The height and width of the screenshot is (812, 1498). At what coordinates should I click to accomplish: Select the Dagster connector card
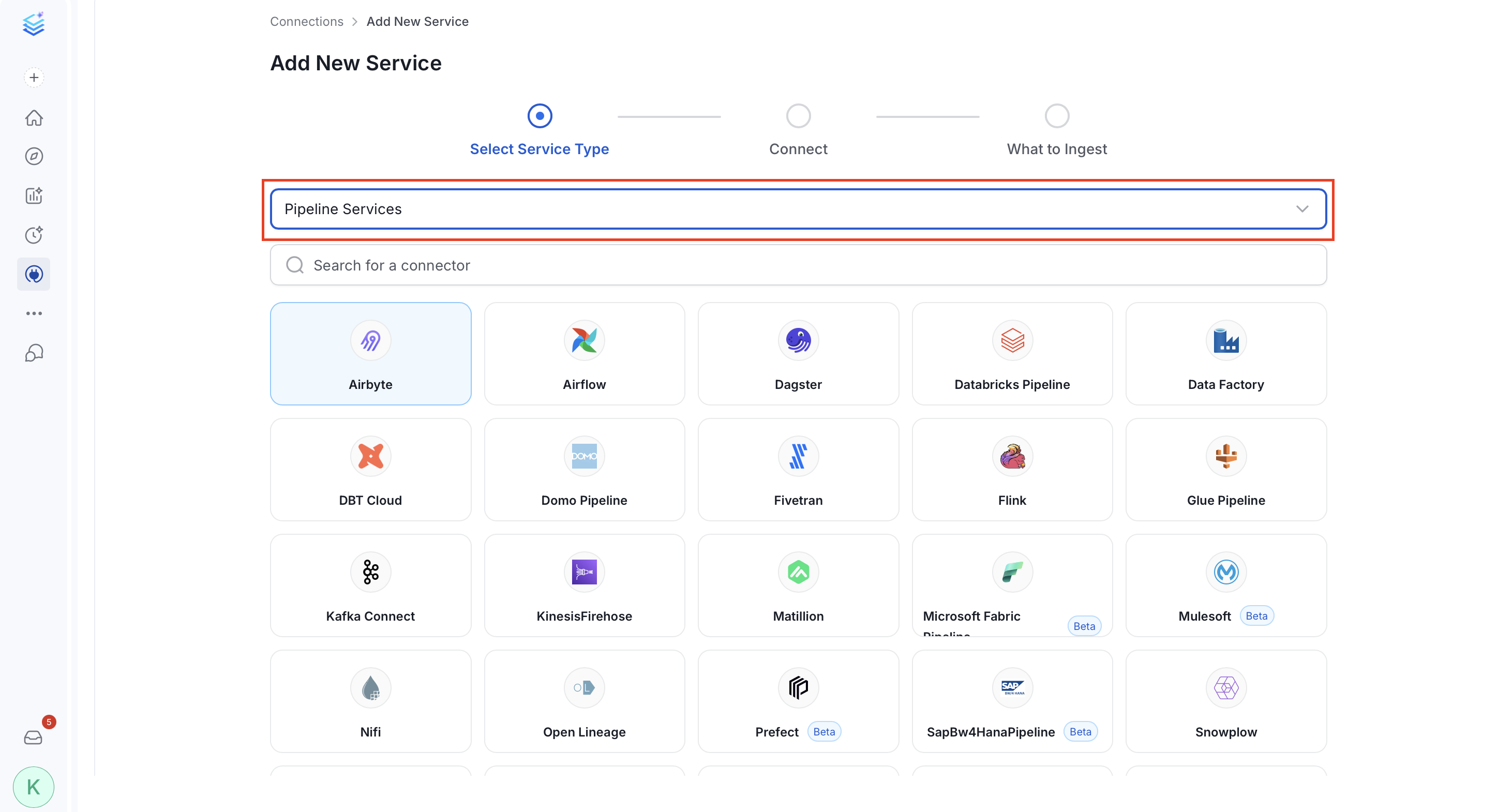[x=799, y=353]
